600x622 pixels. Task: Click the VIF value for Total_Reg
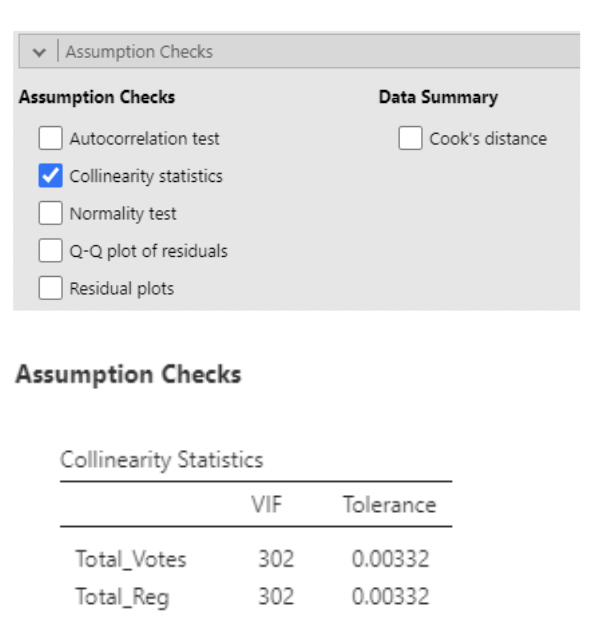[276, 597]
